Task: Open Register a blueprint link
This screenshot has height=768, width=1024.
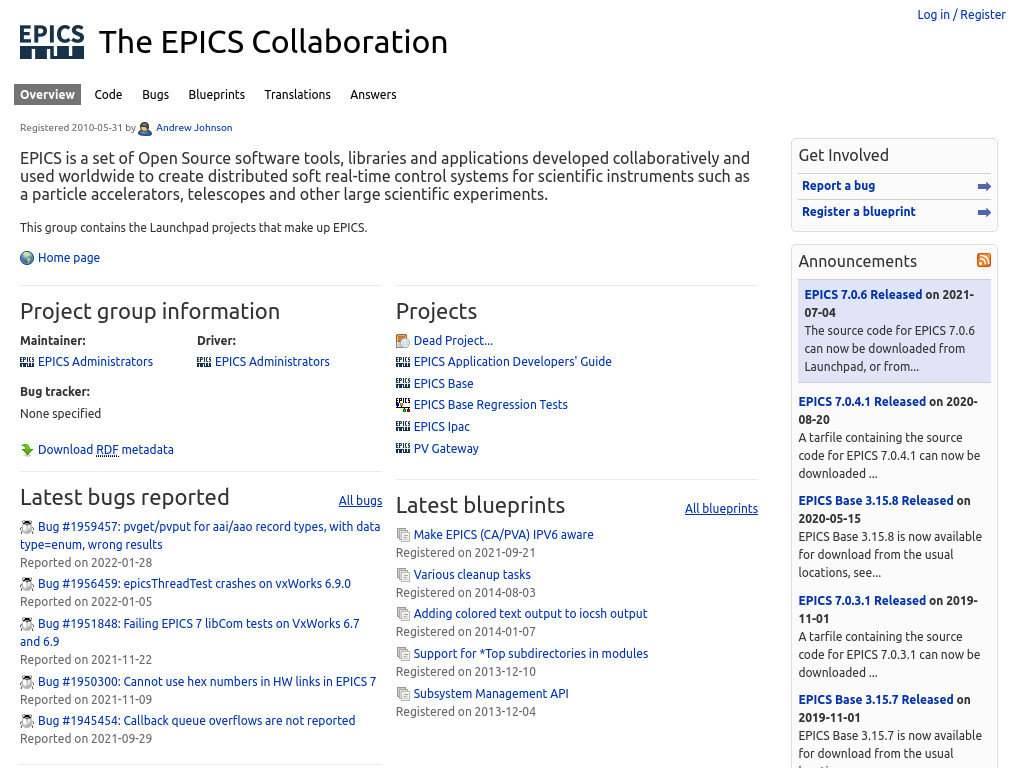Action: (859, 212)
